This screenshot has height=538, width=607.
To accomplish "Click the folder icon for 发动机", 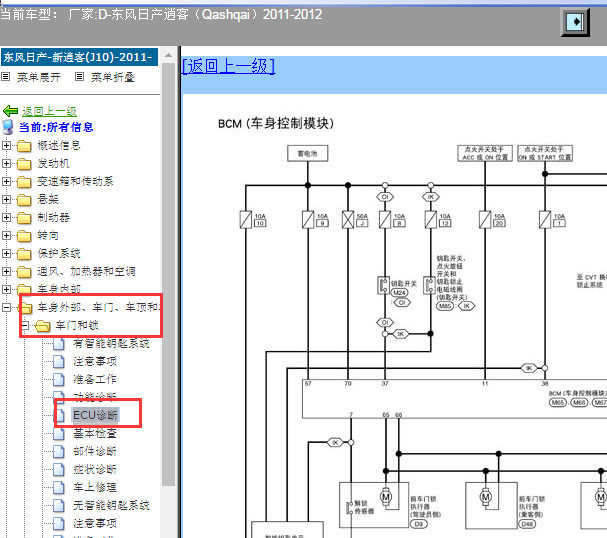I will 24,164.
